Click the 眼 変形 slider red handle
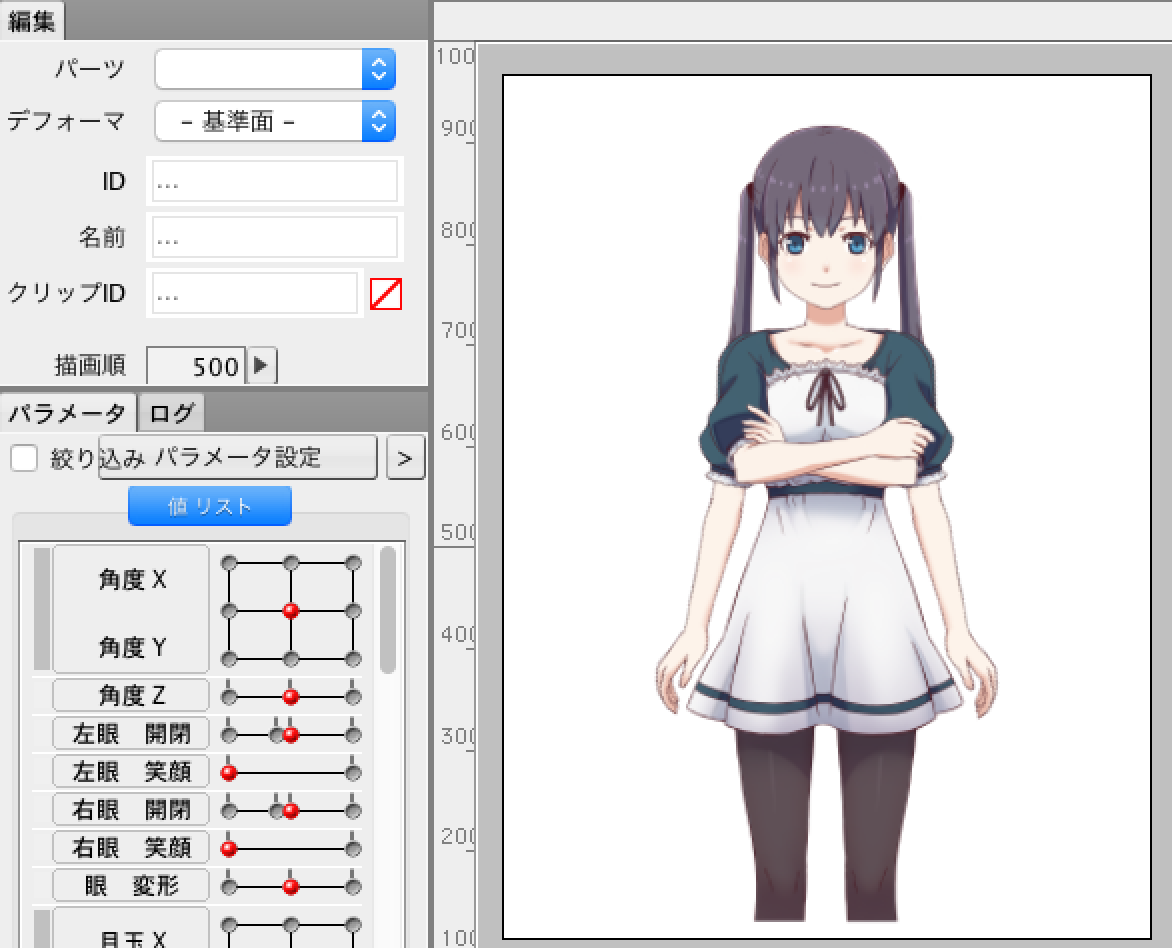 291,887
